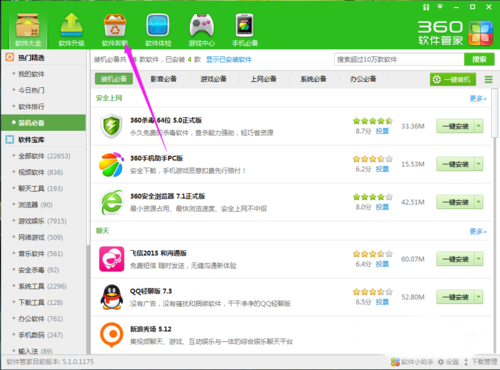Click the 360手机助手PC版 app icon
500x370 pixels.
111,164
